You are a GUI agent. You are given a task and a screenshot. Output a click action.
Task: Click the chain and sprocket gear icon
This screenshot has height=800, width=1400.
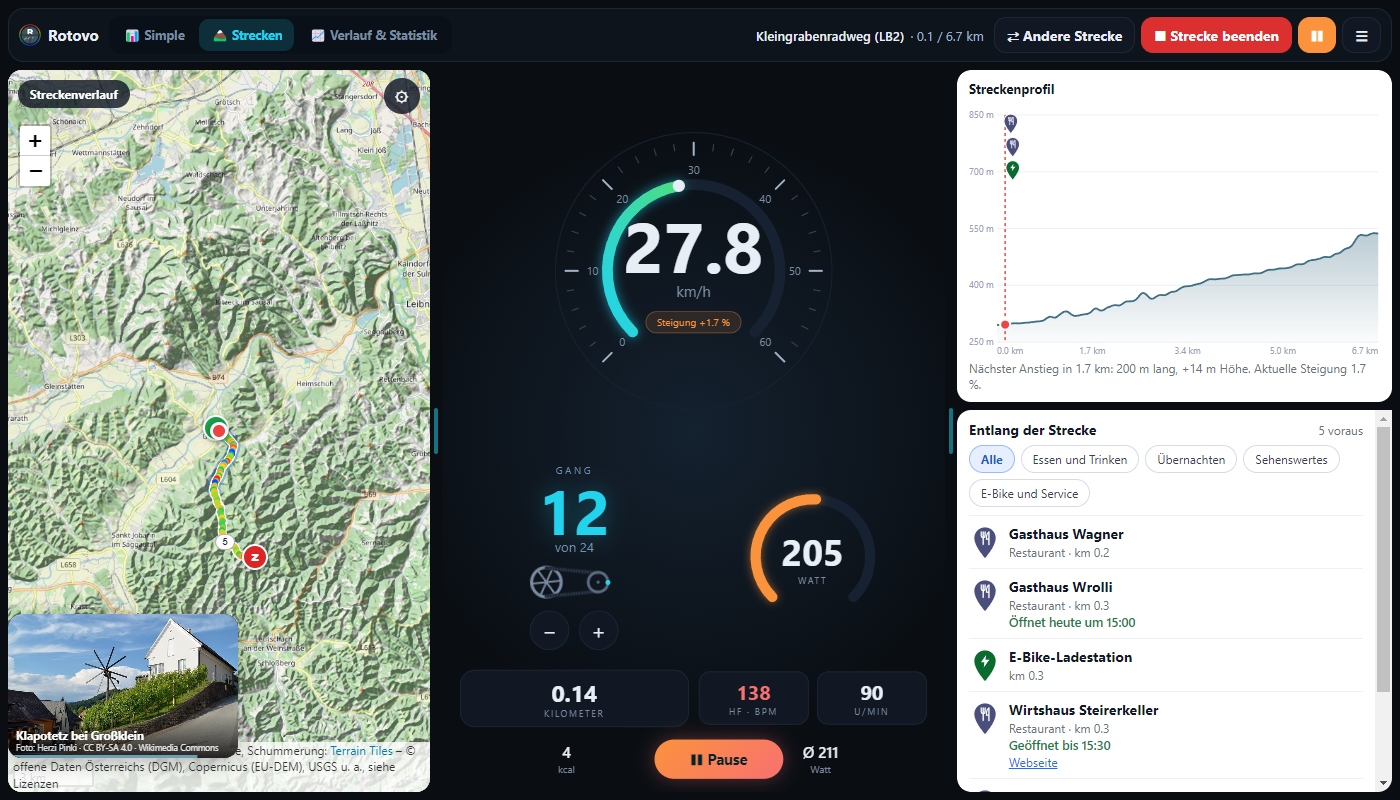[x=570, y=581]
